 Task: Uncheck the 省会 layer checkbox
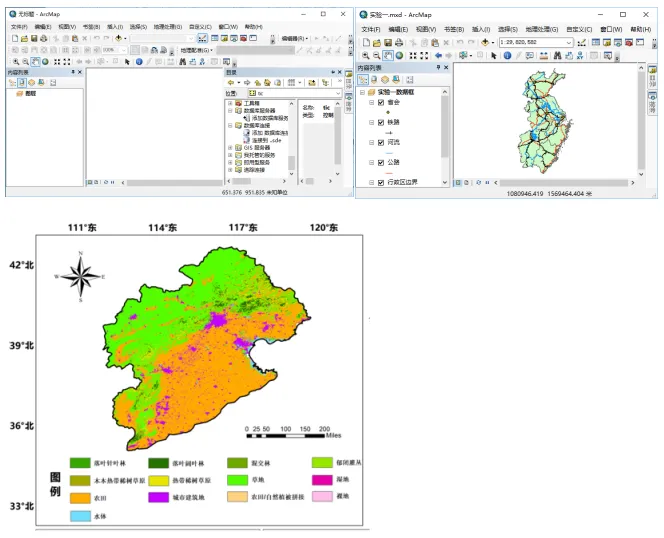(381, 103)
